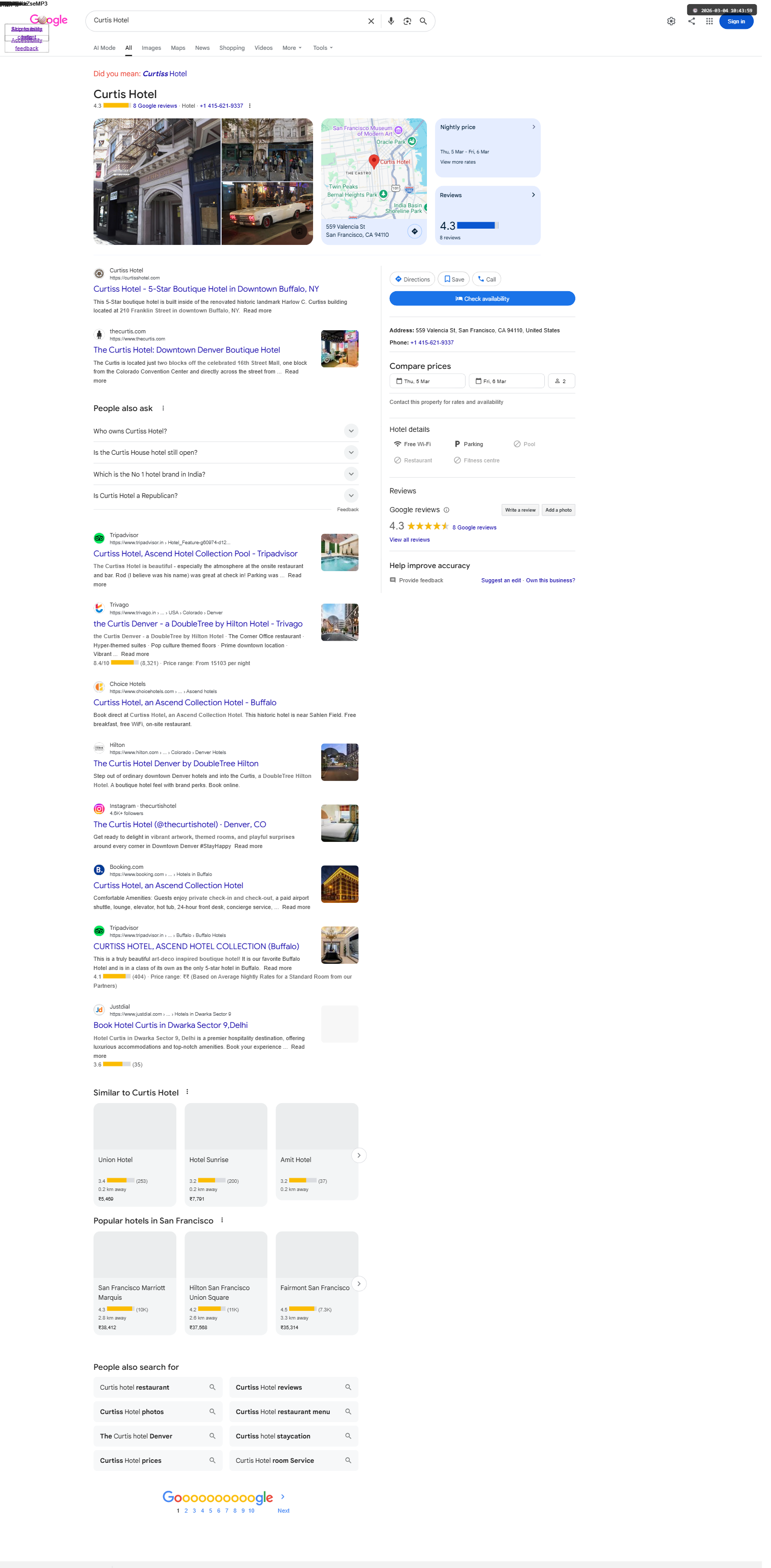Image resolution: width=771 pixels, height=1568 pixels.
Task: Go to results page 2
Action: (186, 1511)
